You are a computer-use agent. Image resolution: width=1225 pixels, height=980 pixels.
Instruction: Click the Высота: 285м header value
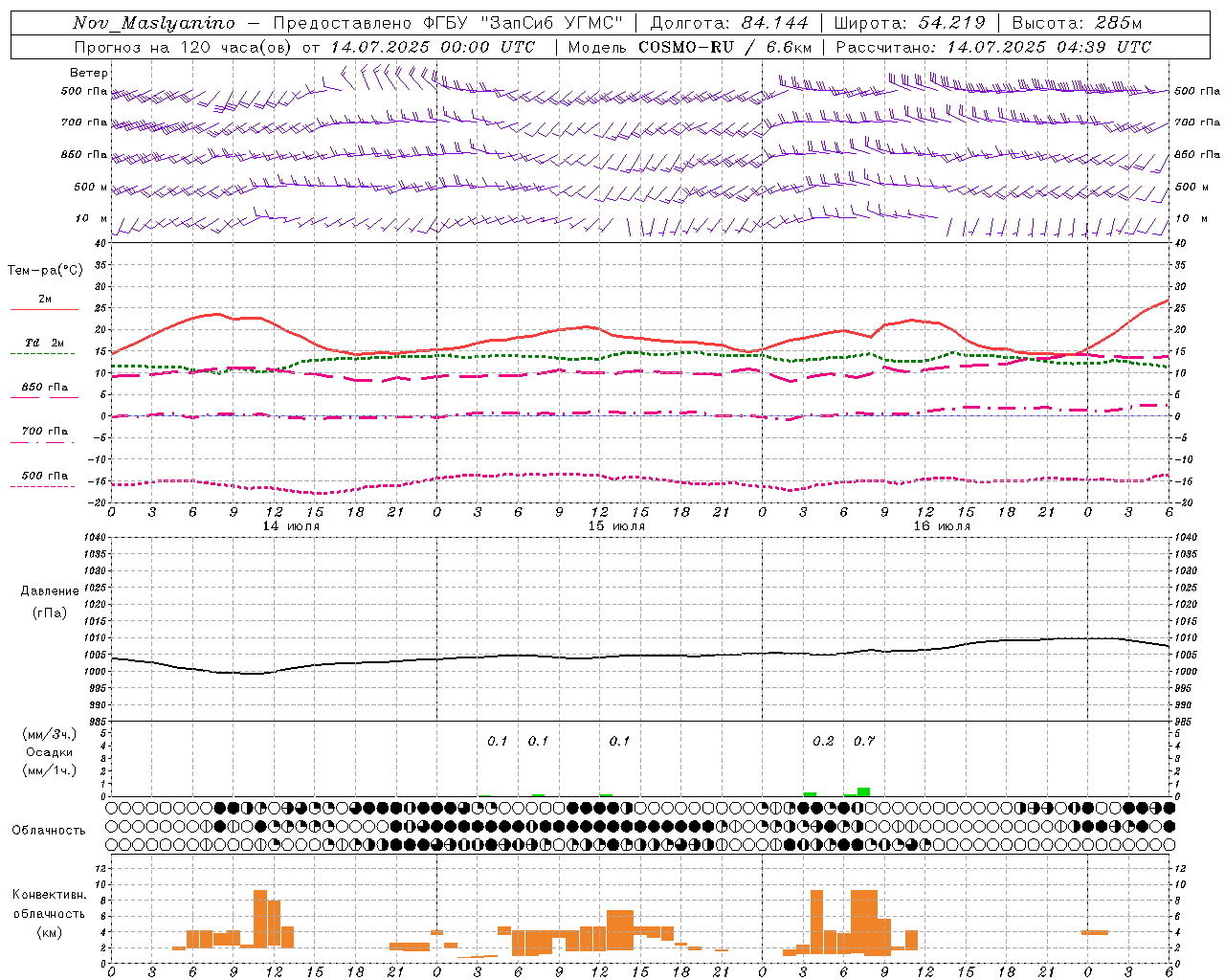tap(1077, 23)
